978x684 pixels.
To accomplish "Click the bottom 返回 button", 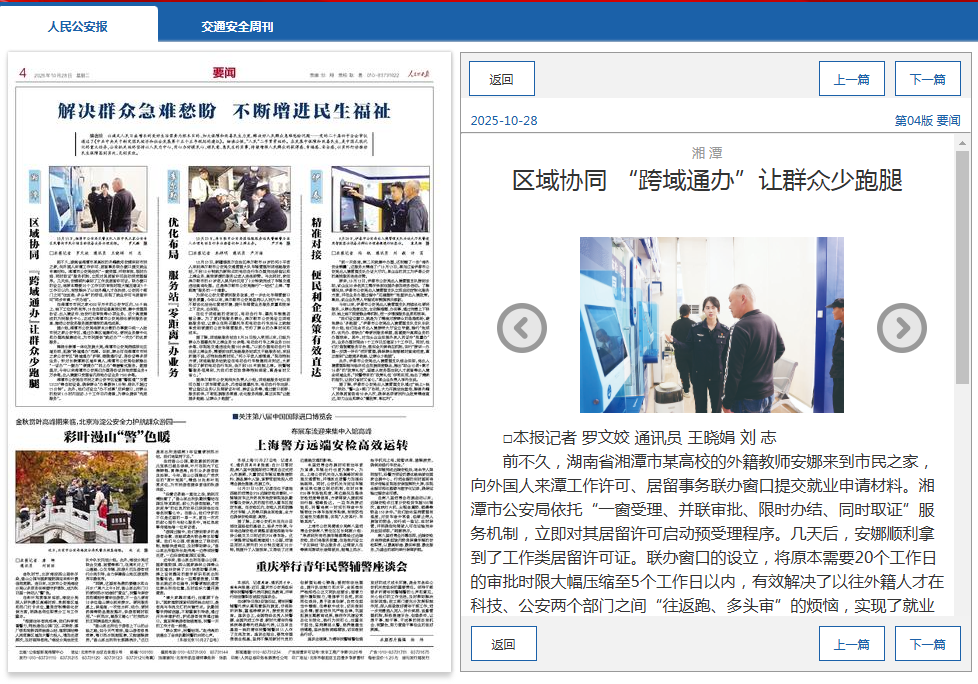I will pyautogui.click(x=503, y=643).
